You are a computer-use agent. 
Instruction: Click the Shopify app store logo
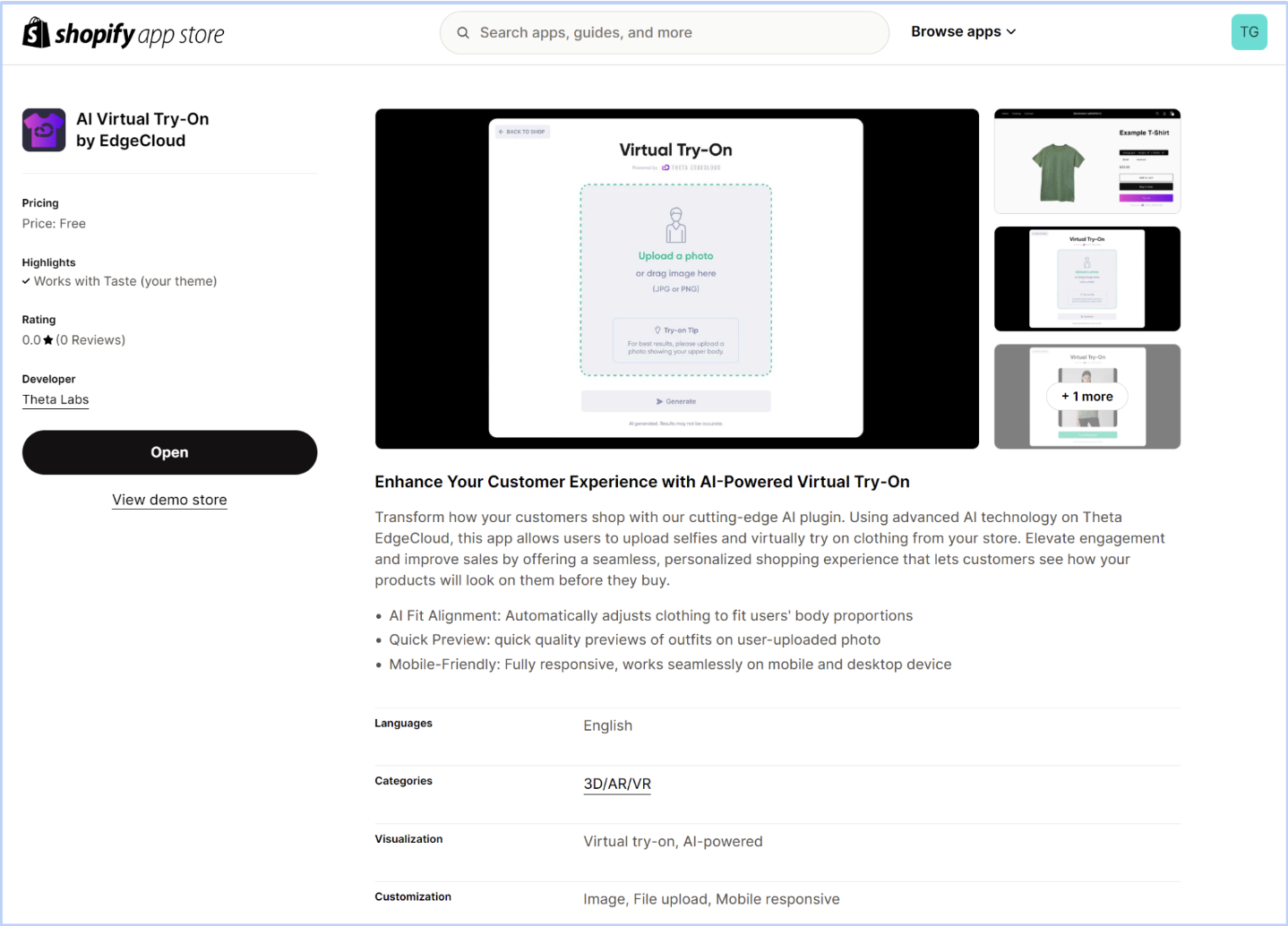pos(123,33)
